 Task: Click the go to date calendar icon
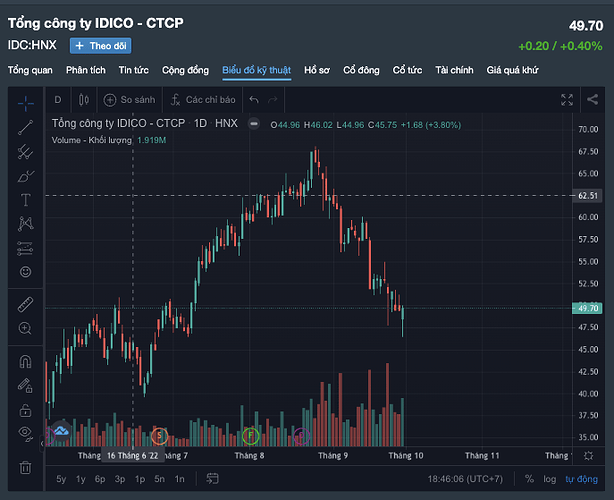tap(213, 478)
